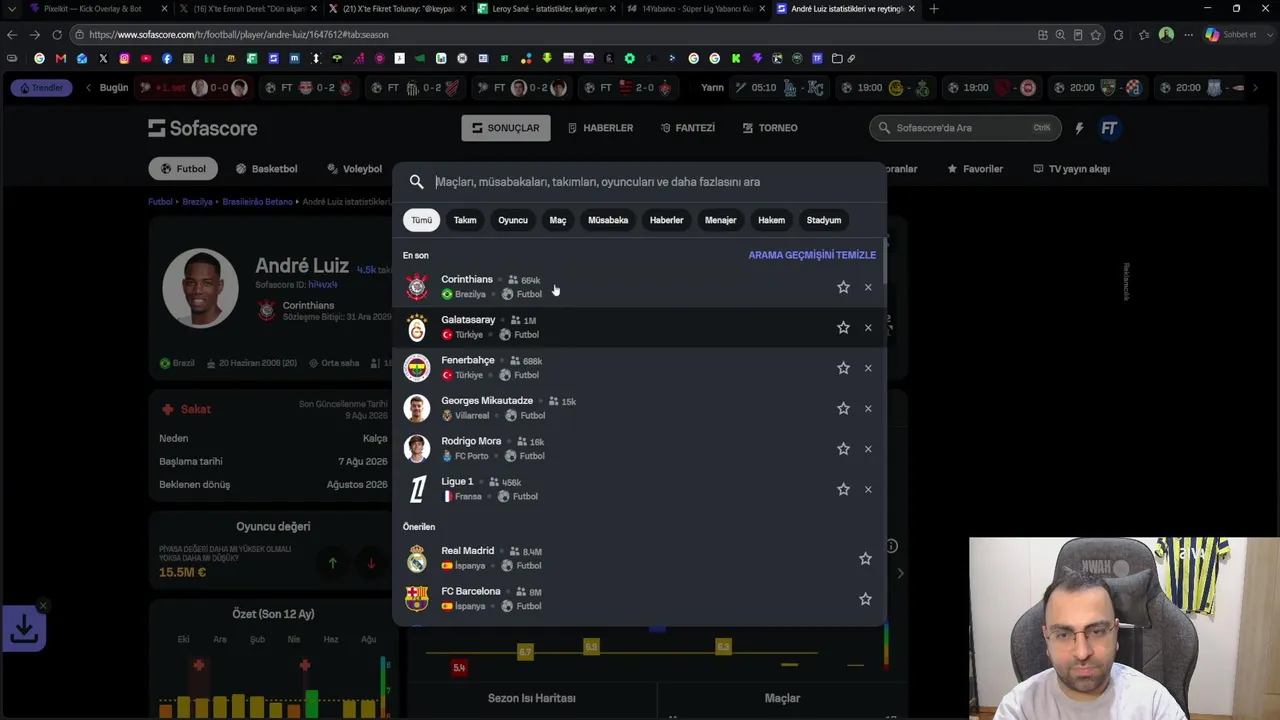Select the Haberler filter chip
The height and width of the screenshot is (720, 1280).
click(666, 220)
